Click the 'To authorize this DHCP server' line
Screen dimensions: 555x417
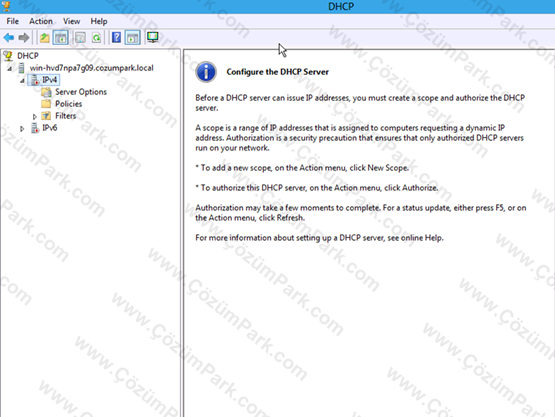tap(317, 188)
